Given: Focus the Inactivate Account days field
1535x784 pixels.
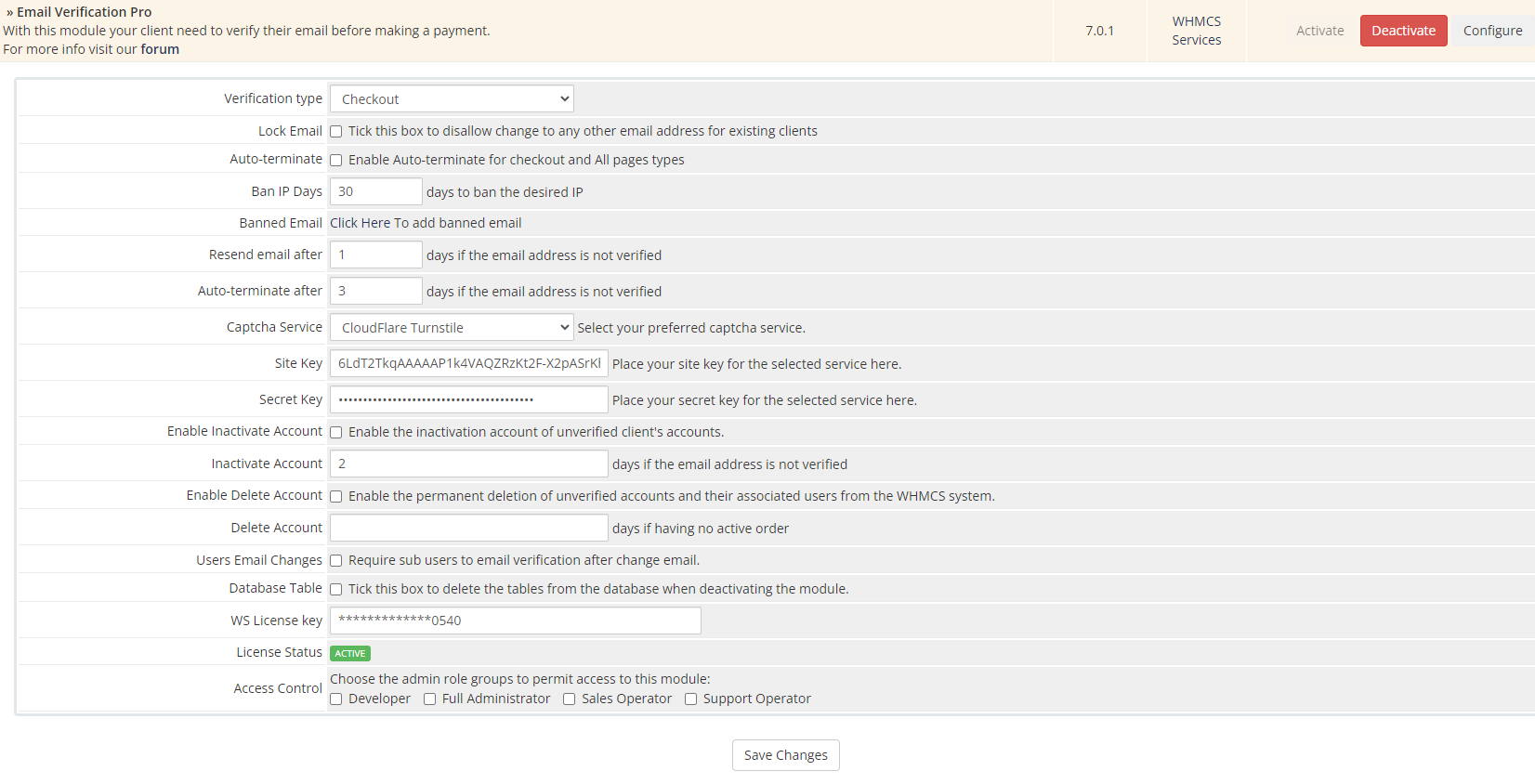Looking at the screenshot, I should [469, 464].
